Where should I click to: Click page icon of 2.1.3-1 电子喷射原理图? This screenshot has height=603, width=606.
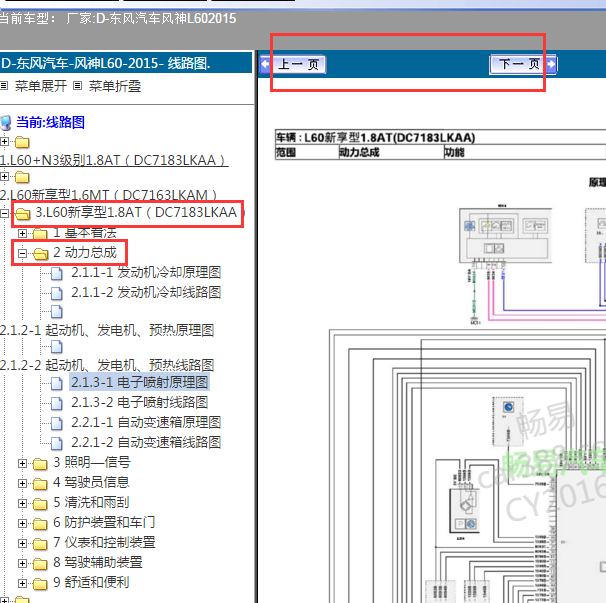[x=57, y=383]
